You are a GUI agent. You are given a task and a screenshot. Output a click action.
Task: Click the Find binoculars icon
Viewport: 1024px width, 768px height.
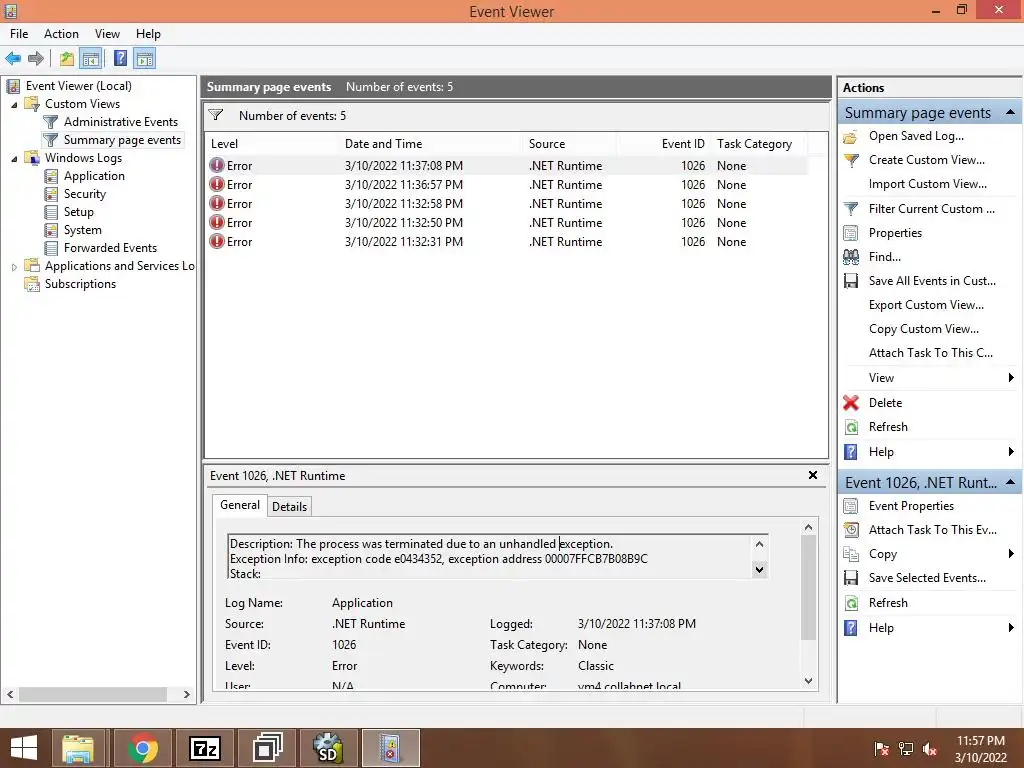point(851,257)
